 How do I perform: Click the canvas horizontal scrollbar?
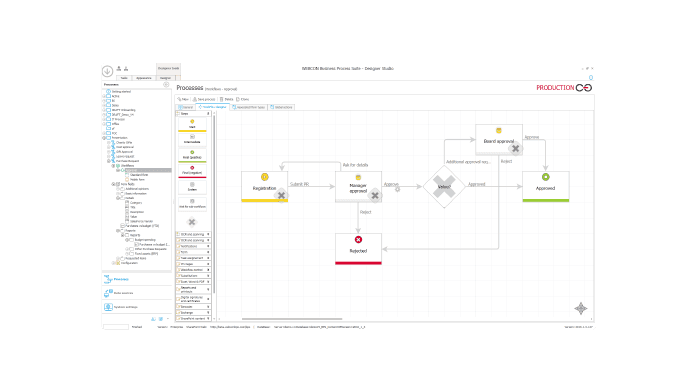292,319
